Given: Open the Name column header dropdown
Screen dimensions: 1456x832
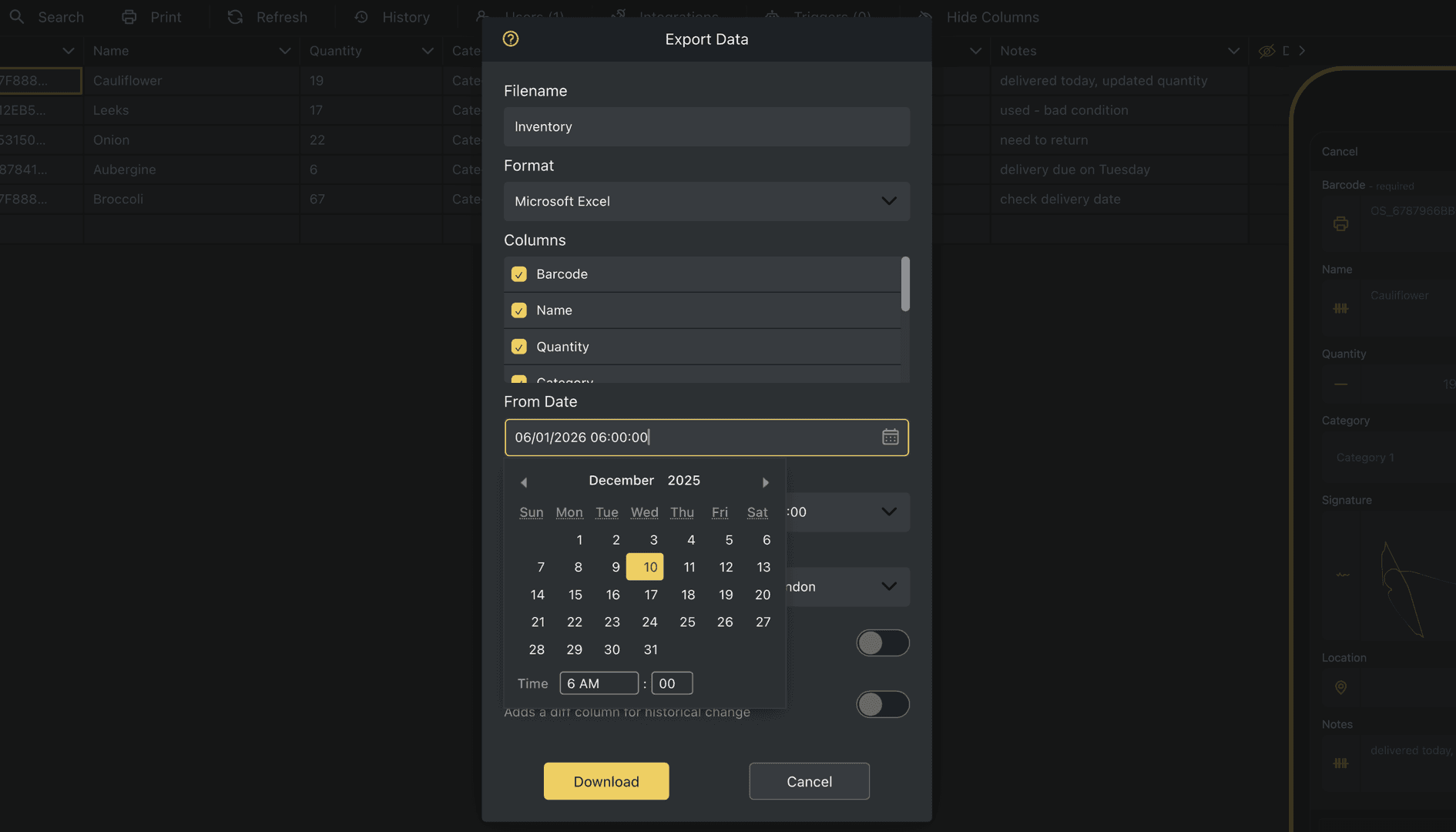Looking at the screenshot, I should pyautogui.click(x=285, y=50).
